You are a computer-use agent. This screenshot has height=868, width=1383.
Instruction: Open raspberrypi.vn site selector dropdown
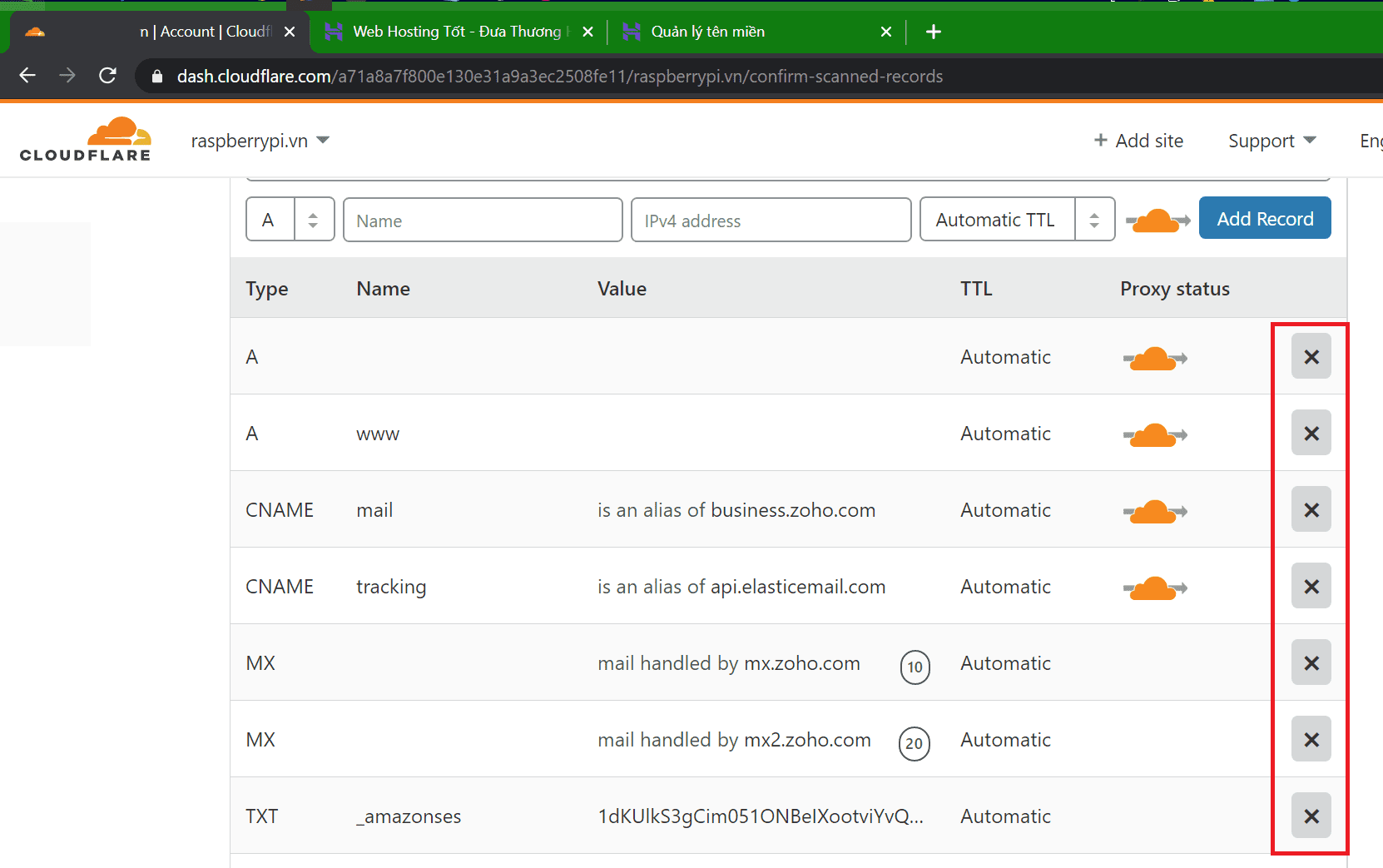(x=260, y=141)
